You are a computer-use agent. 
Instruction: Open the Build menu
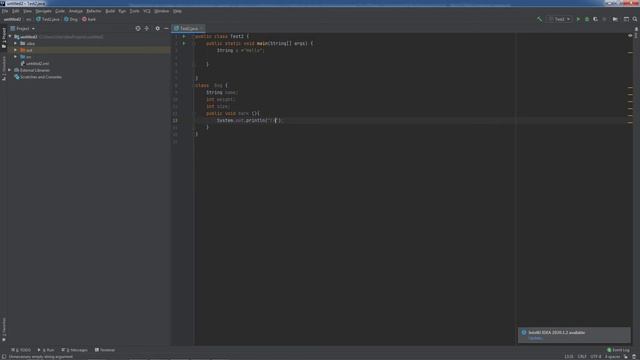110,11
